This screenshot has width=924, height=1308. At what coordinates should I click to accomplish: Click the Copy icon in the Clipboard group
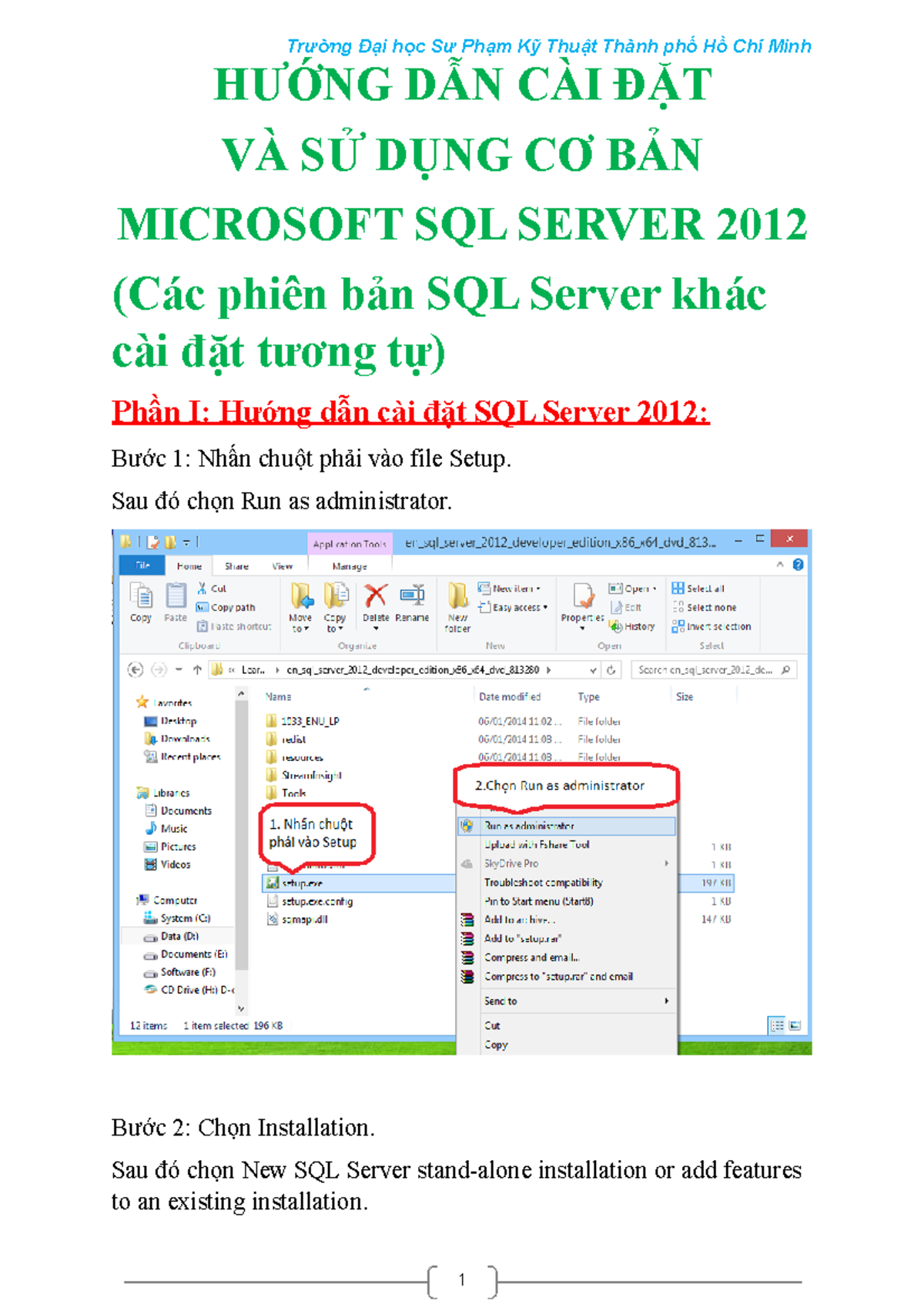click(x=141, y=595)
